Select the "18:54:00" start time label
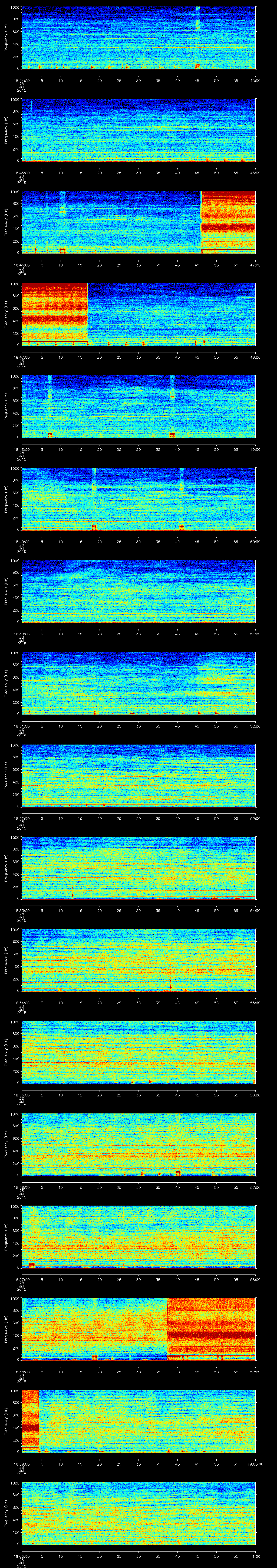The height and width of the screenshot is (1568, 277). [x=21, y=1003]
